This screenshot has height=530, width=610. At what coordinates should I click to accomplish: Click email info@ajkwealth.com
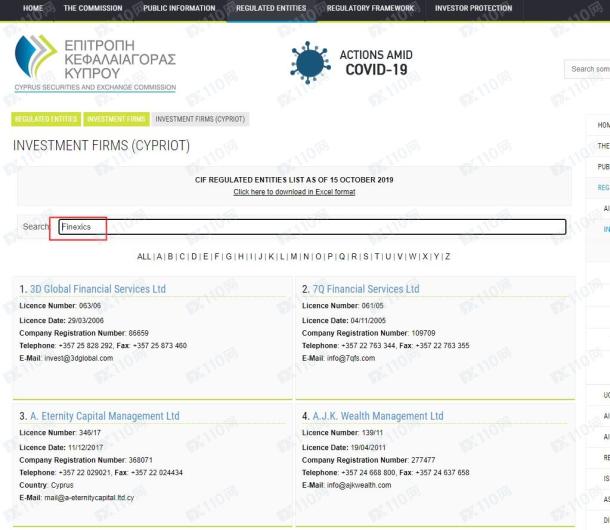click(x=359, y=485)
